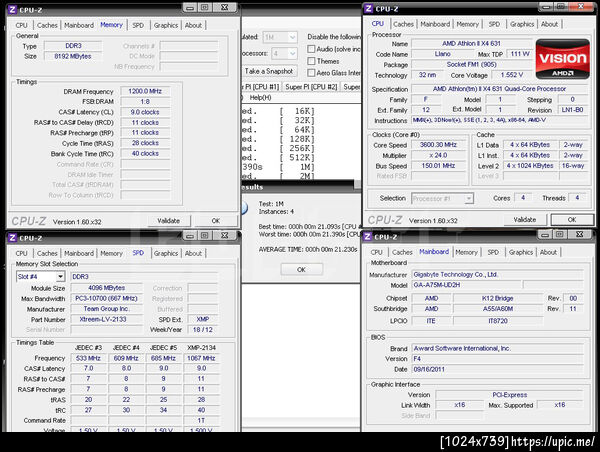Open SPD tab in Memory window
Image resolution: width=600 pixels, height=452 pixels.
[x=138, y=25]
